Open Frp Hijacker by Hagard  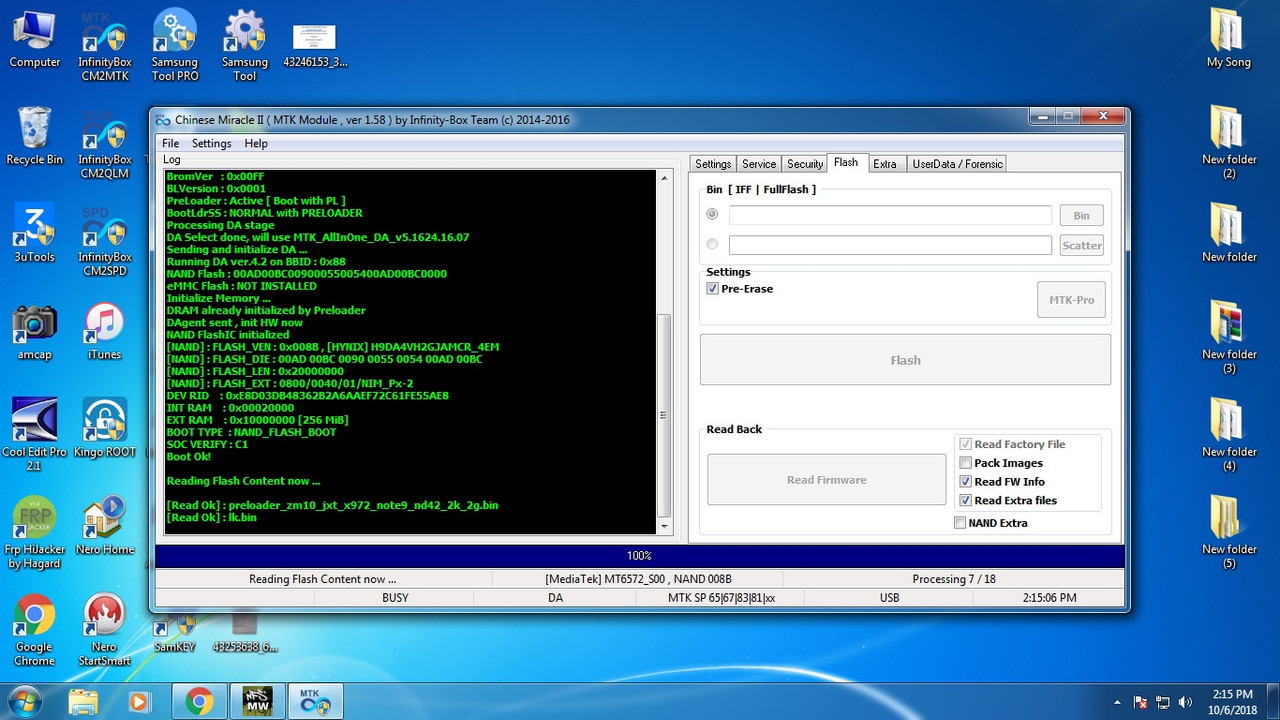click(x=35, y=533)
